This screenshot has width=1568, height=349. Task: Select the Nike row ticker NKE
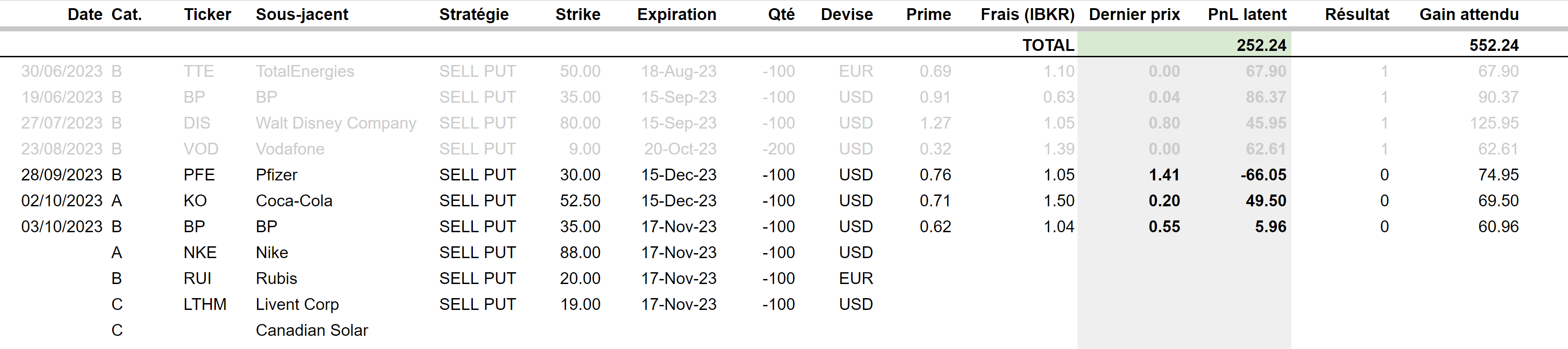(x=200, y=253)
